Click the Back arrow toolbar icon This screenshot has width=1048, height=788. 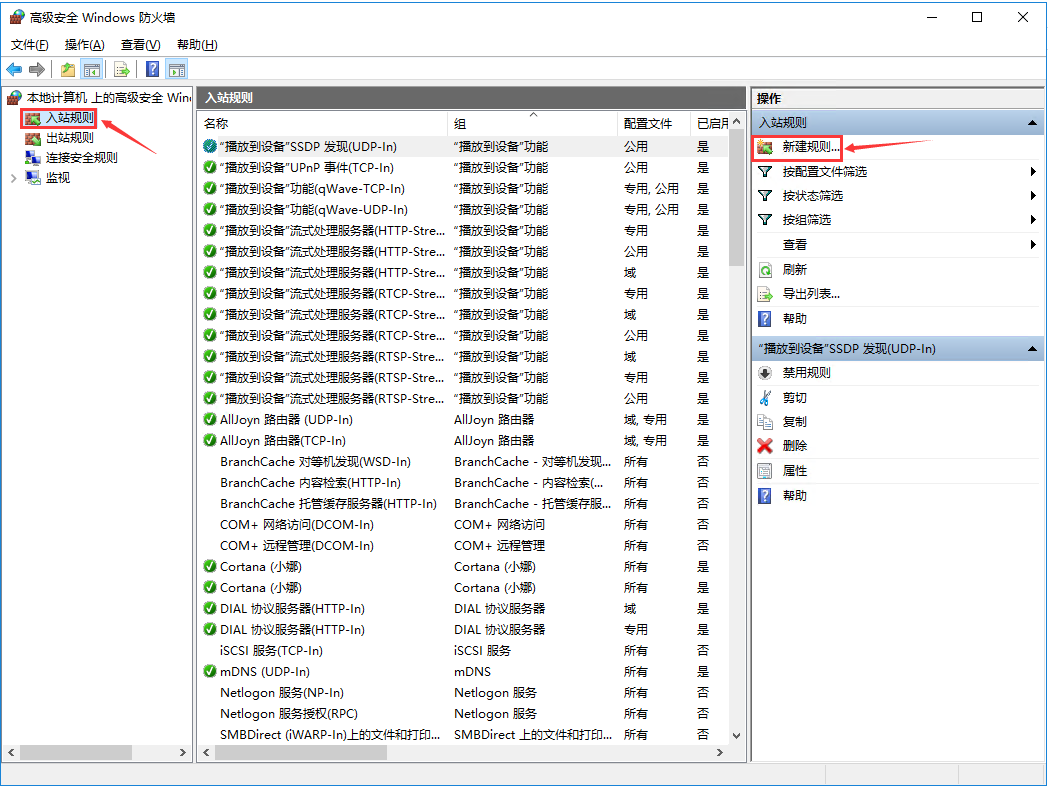click(x=14, y=69)
